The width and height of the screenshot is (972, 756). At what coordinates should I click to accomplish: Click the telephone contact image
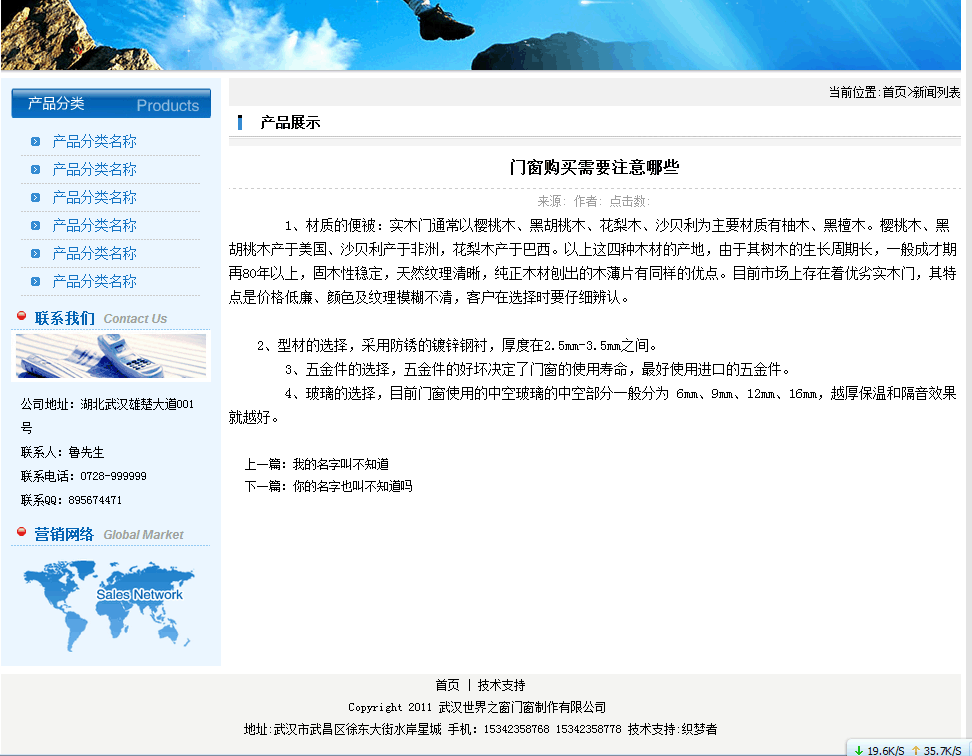(110, 356)
